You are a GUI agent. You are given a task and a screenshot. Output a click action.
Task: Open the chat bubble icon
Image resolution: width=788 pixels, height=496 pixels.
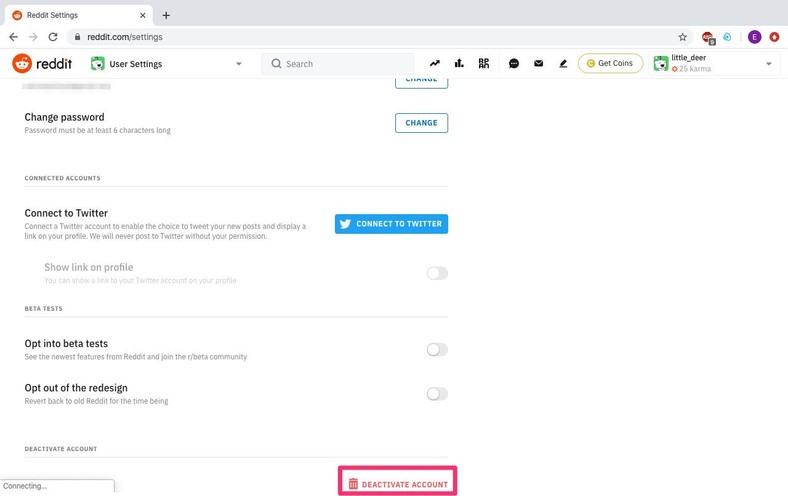[x=514, y=63]
